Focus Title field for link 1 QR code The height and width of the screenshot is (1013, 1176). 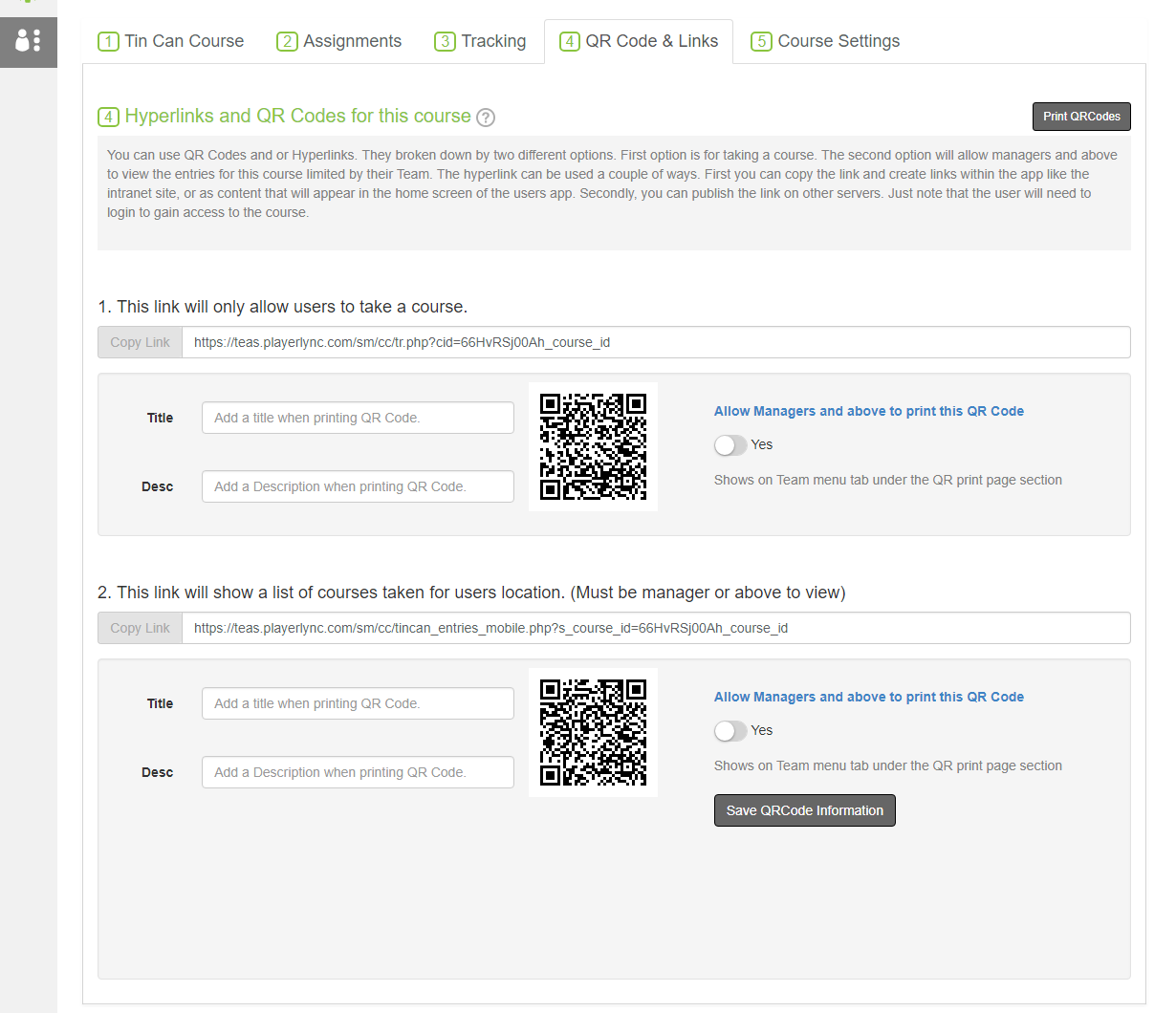(x=358, y=418)
